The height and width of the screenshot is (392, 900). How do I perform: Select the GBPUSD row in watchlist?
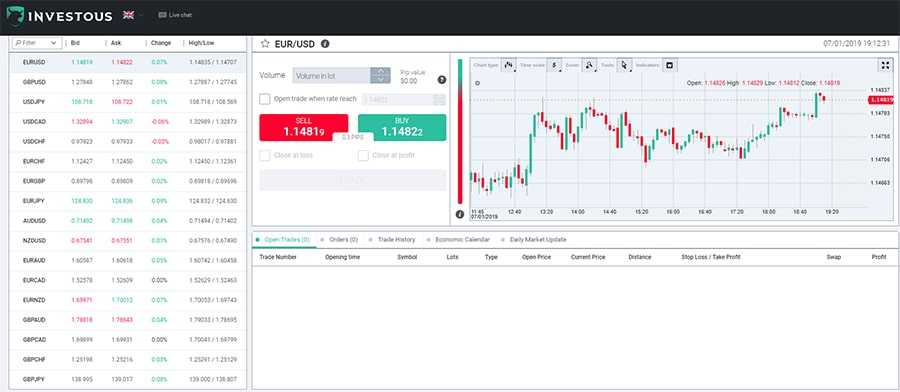[x=128, y=82]
